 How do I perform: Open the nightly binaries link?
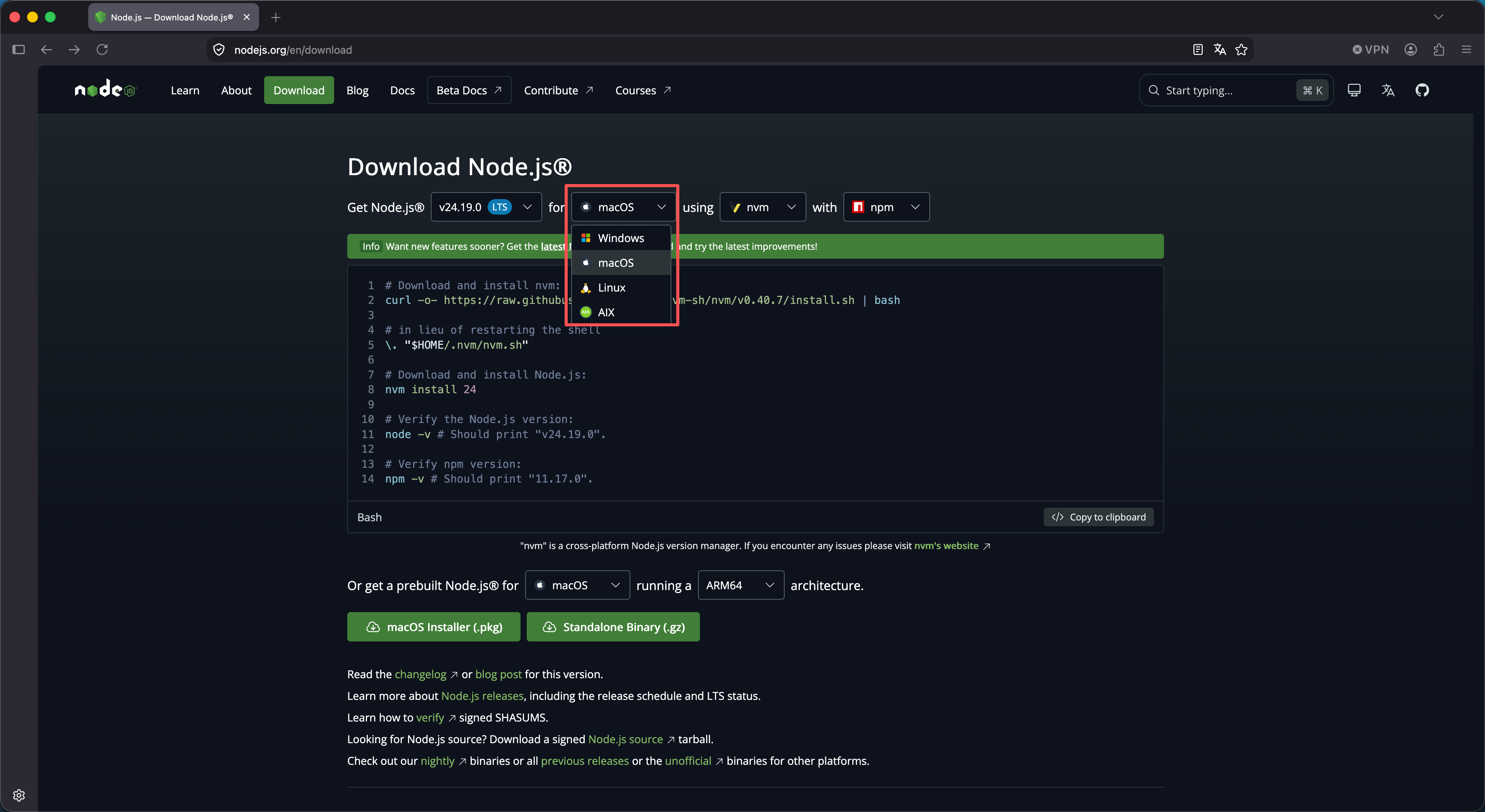click(437, 761)
